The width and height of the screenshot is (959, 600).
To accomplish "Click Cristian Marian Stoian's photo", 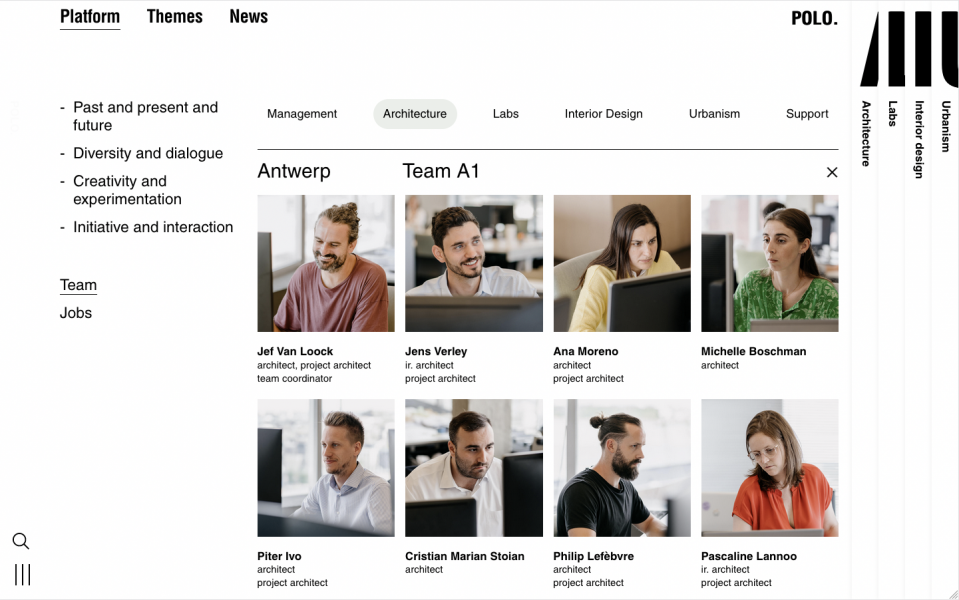I will 474,468.
